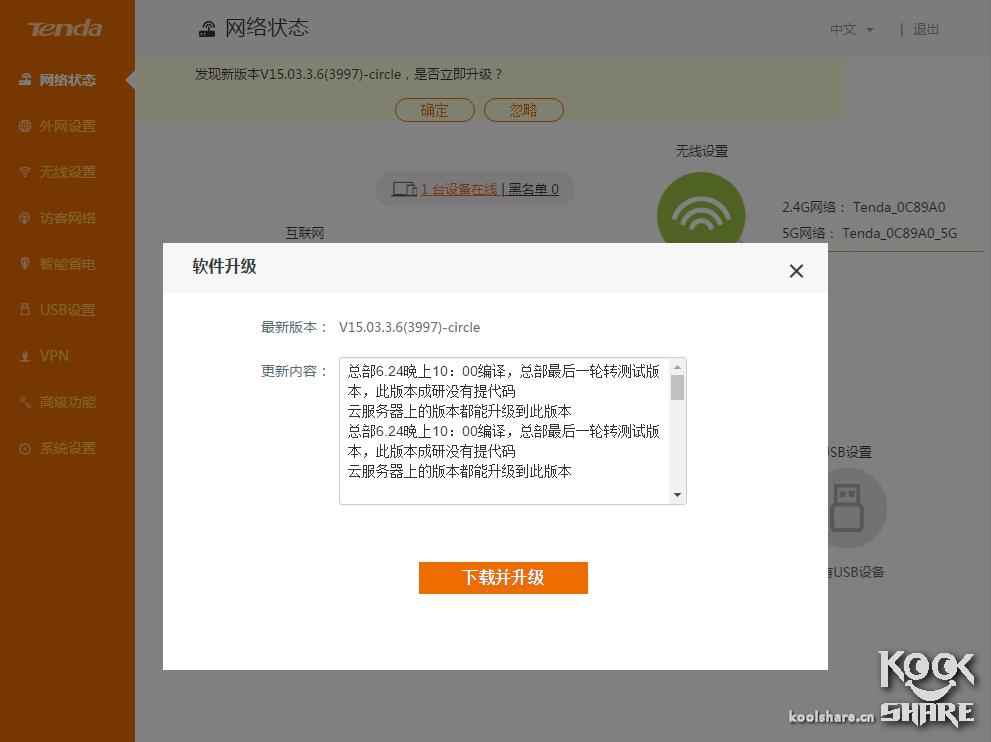991x742 pixels.
Task: Click the USB device icon on the right
Action: (x=846, y=507)
